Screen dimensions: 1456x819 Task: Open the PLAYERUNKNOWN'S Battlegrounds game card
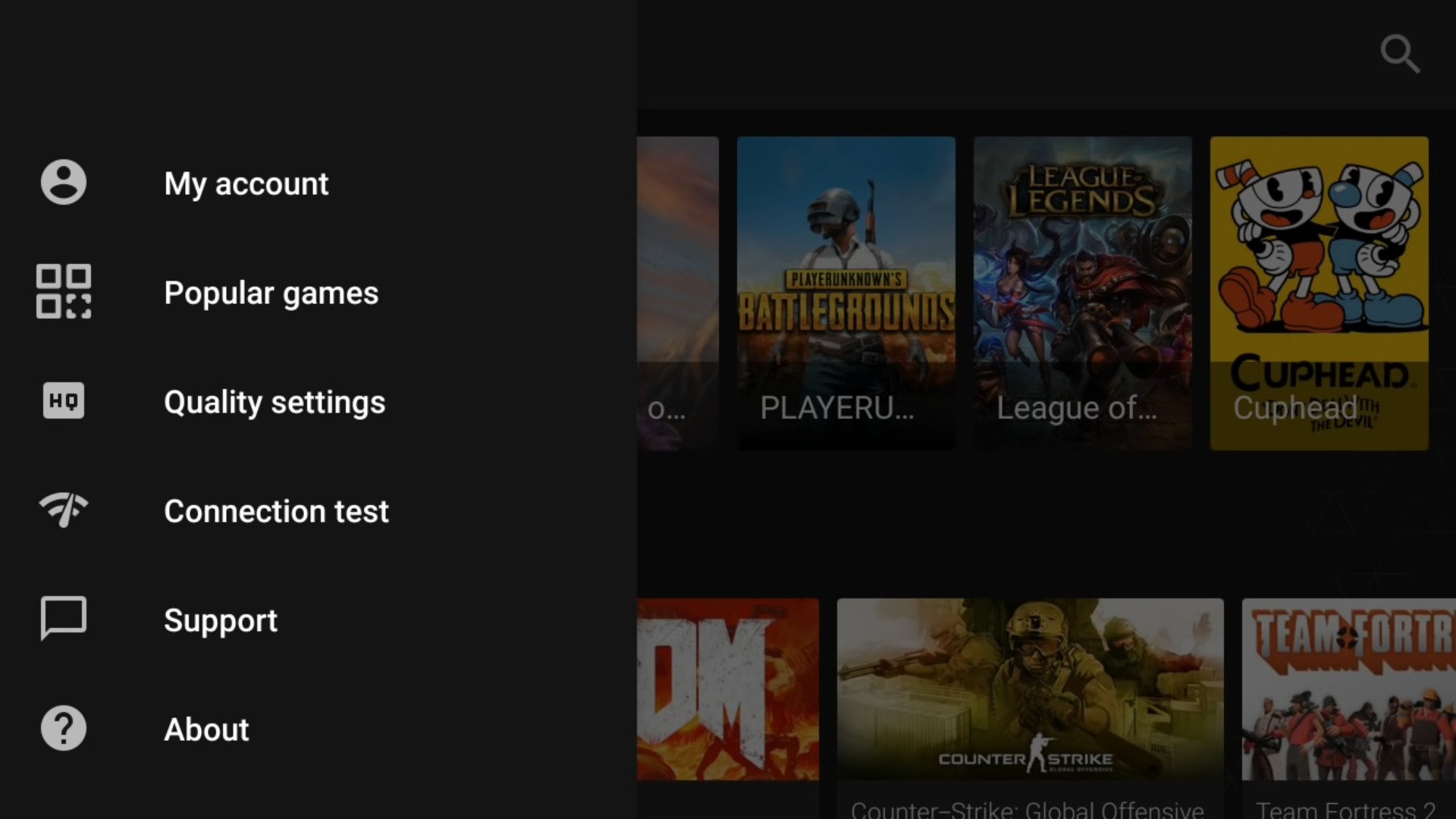coord(846,293)
